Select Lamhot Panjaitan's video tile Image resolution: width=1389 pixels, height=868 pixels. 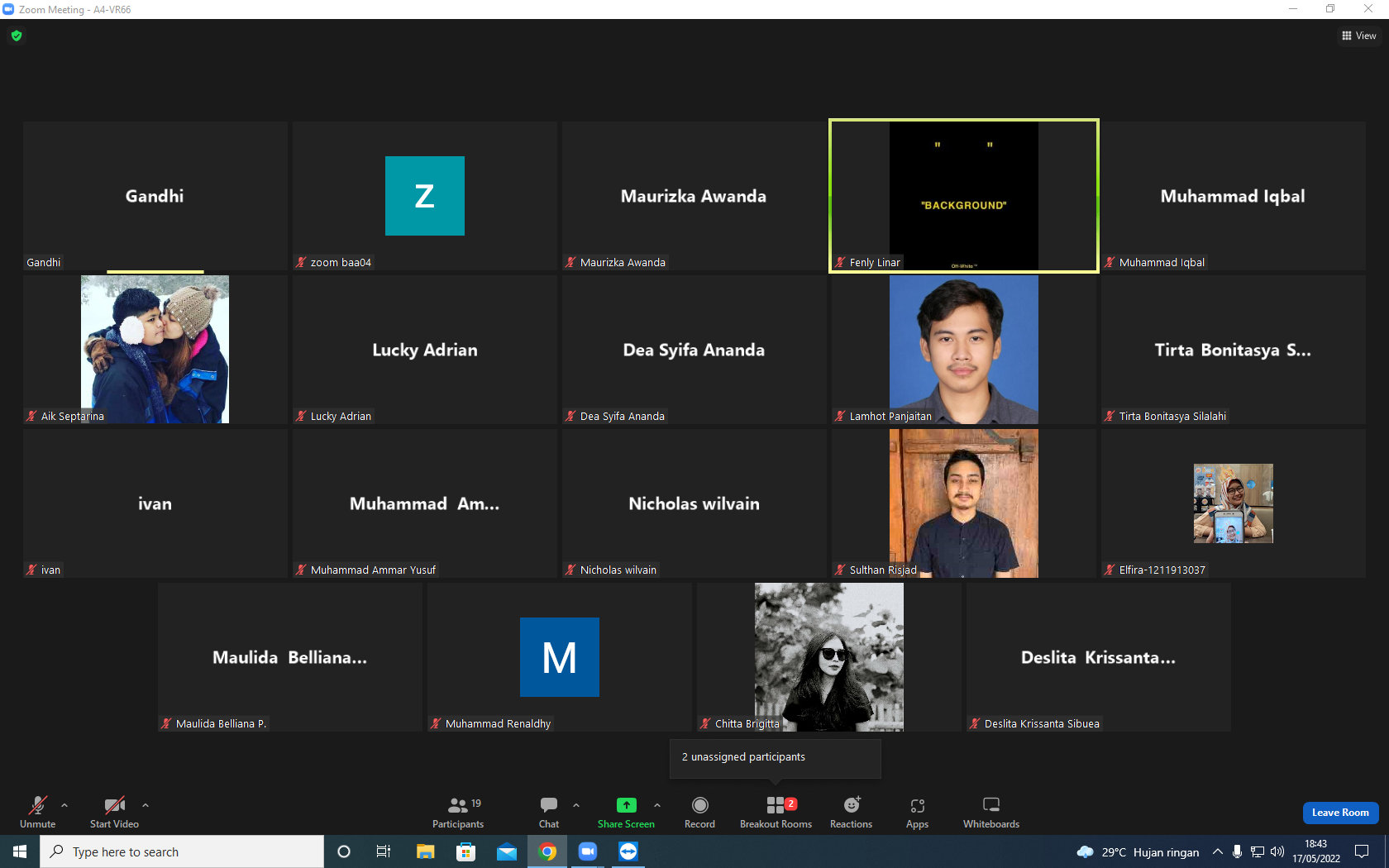[x=963, y=350]
